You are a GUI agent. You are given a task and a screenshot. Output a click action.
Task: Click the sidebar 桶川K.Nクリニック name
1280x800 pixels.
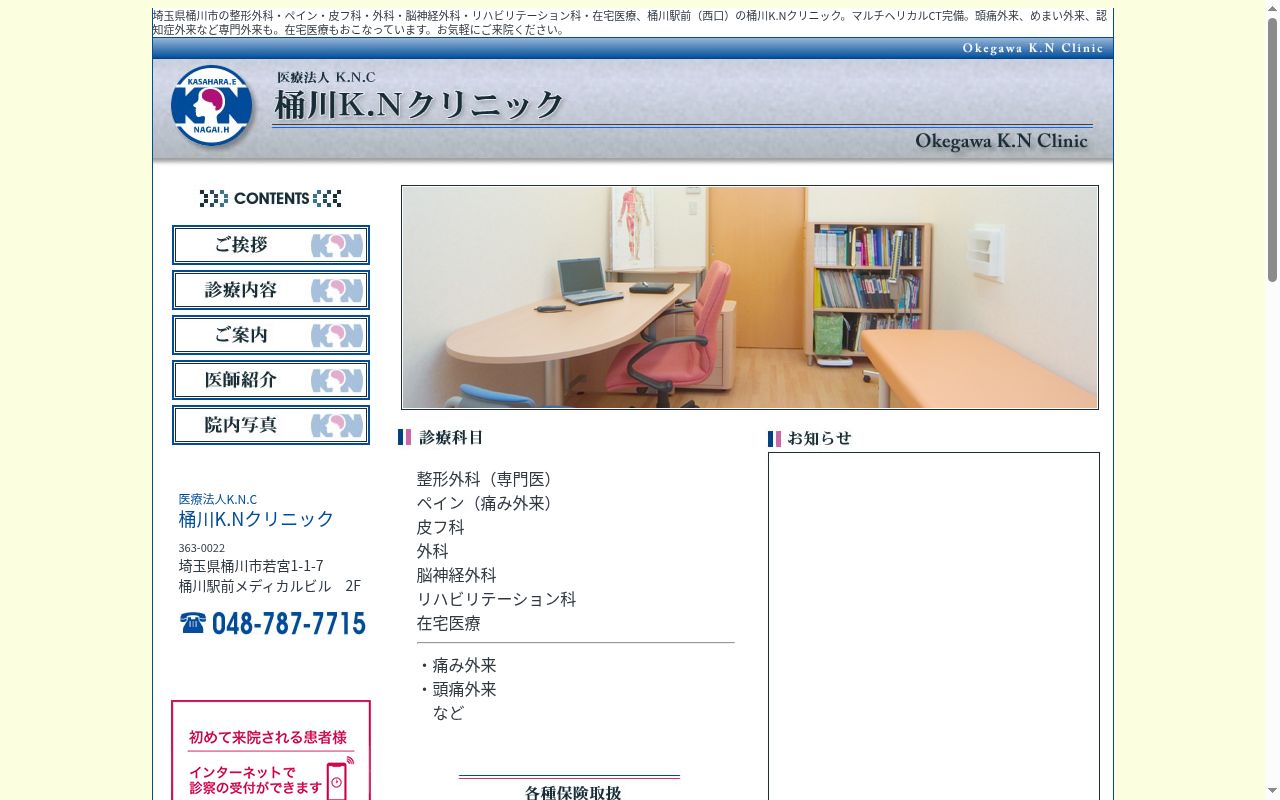[257, 518]
